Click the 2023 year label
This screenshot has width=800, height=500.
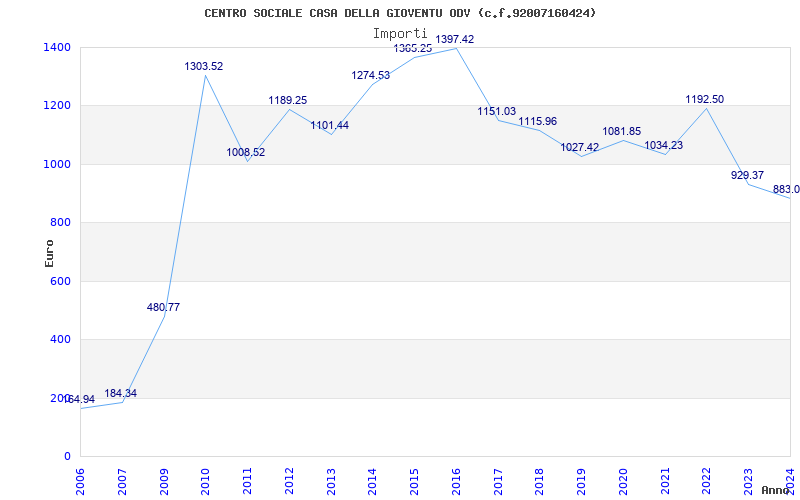tap(748, 482)
